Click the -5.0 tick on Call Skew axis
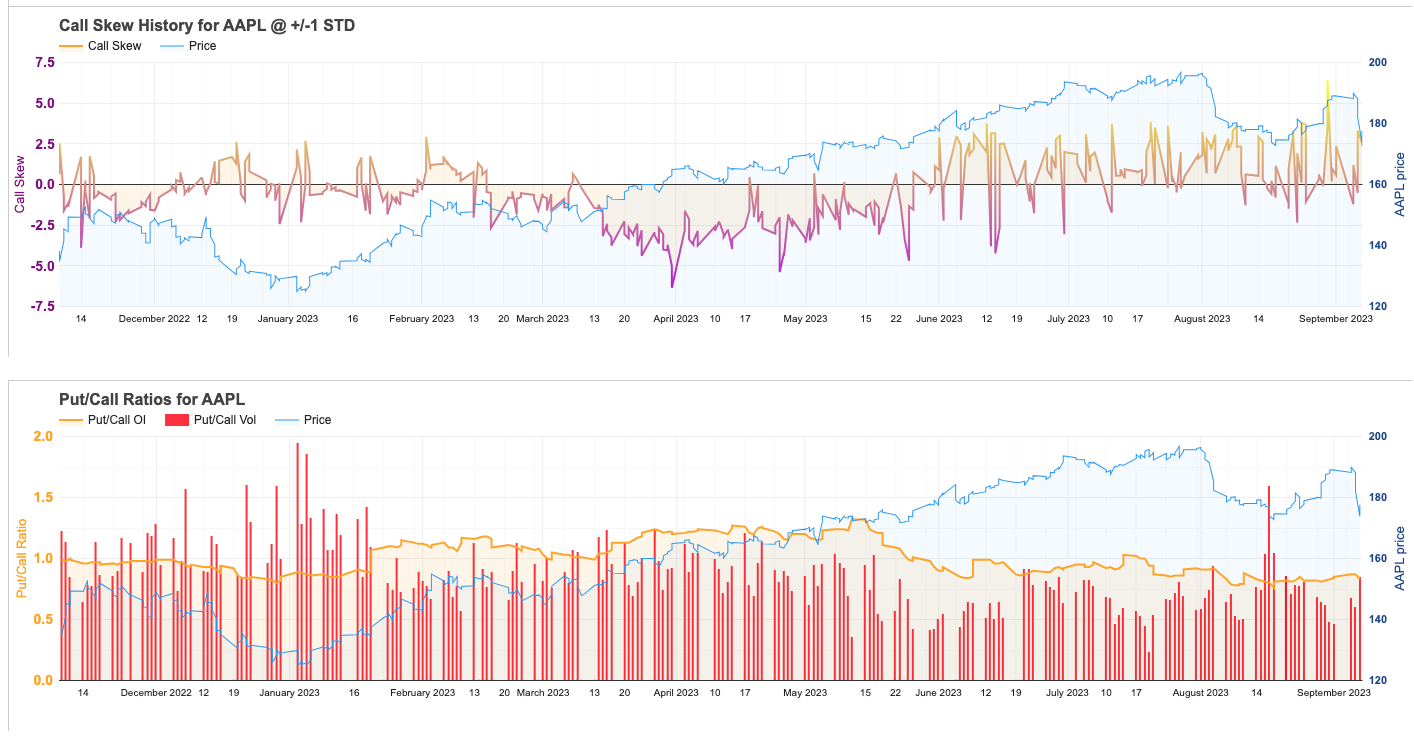Viewport: 1414px width, 742px height. coord(42,266)
